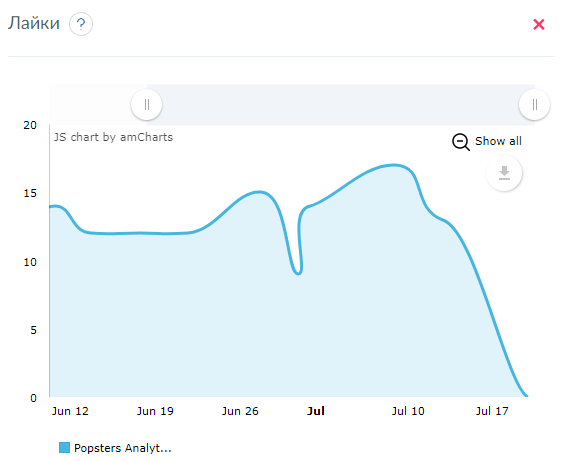Click the blue legend color marker
Viewport: 564px width, 461px height.
[64, 447]
